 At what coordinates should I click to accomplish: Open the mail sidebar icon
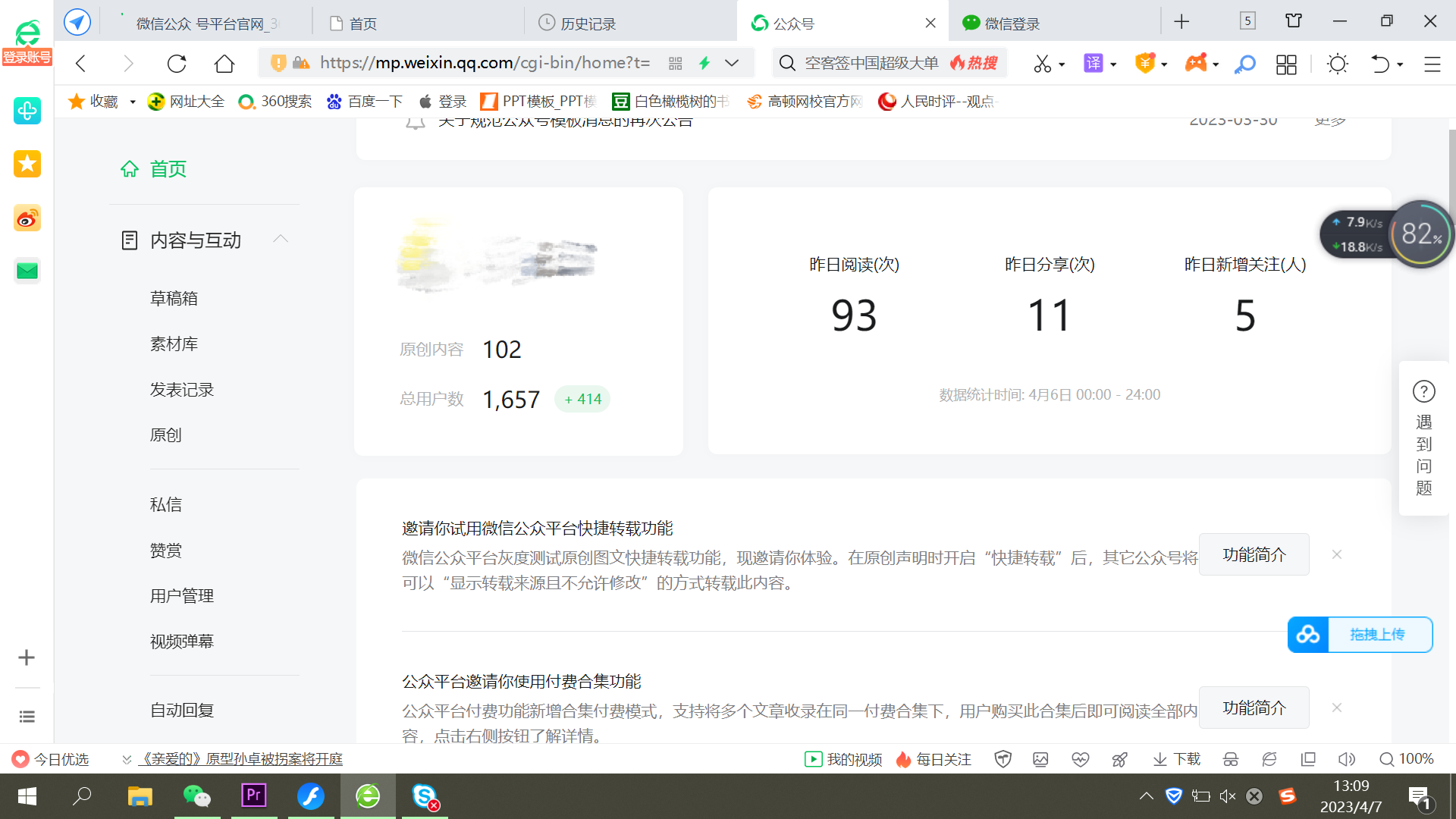coord(27,270)
